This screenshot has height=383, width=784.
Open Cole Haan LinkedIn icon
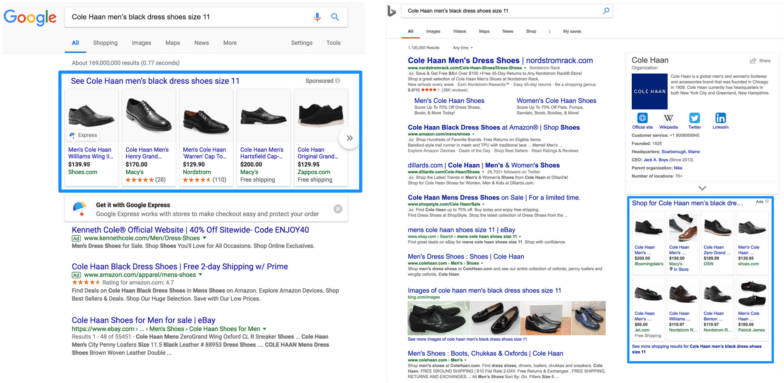(720, 118)
